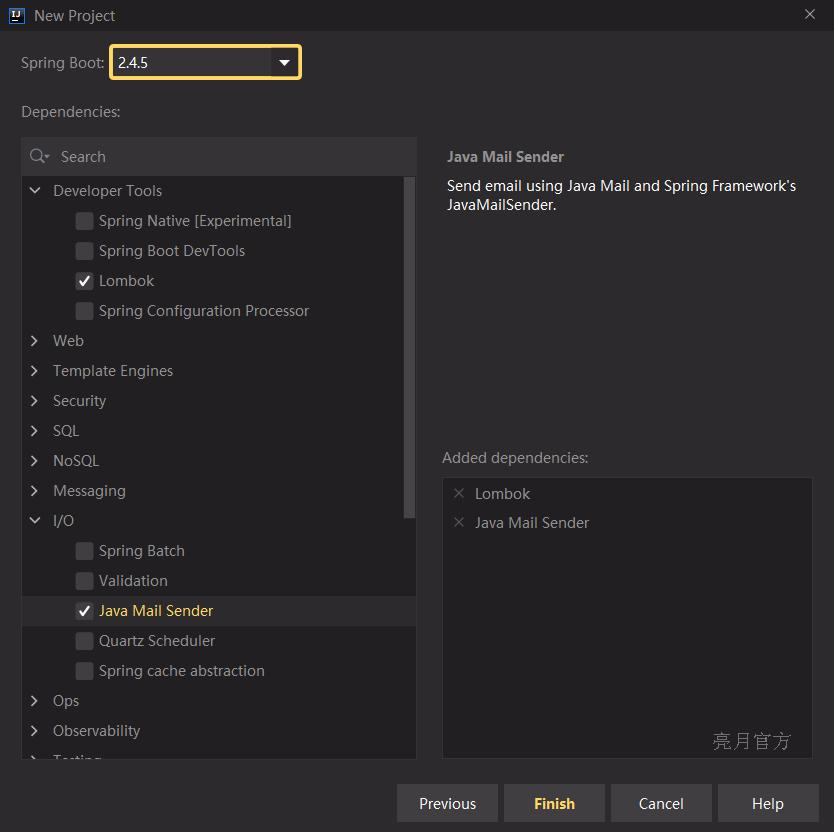The height and width of the screenshot is (832, 834).
Task: Collapse the Developer Tools group
Action: click(x=35, y=190)
